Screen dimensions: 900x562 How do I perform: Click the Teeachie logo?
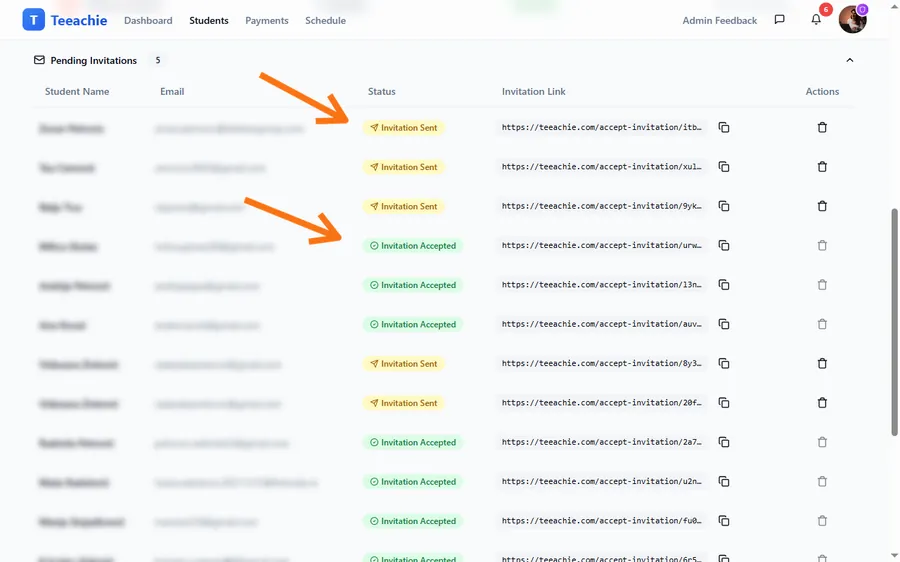click(x=33, y=20)
